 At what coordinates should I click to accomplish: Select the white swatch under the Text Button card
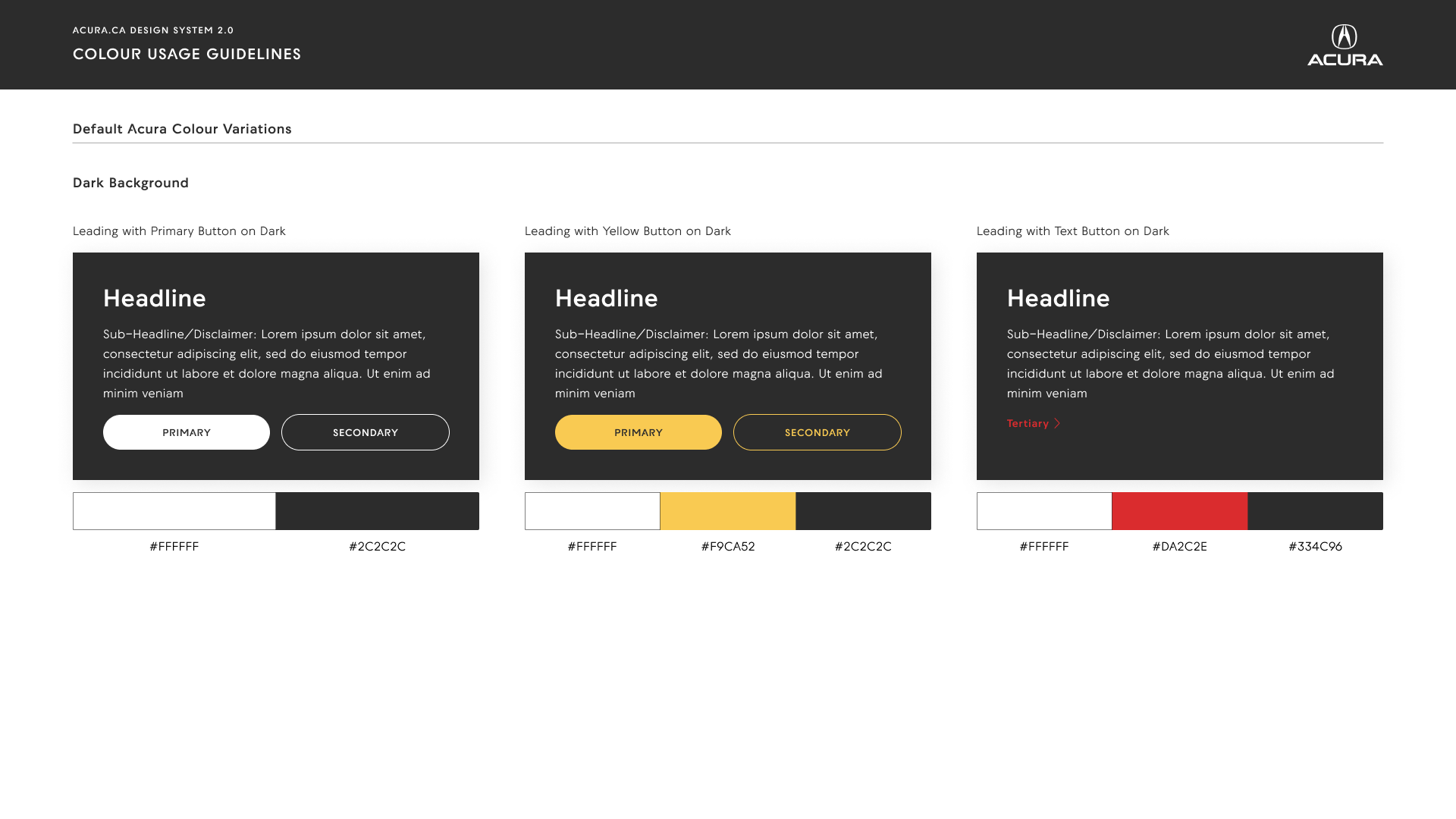1044,511
